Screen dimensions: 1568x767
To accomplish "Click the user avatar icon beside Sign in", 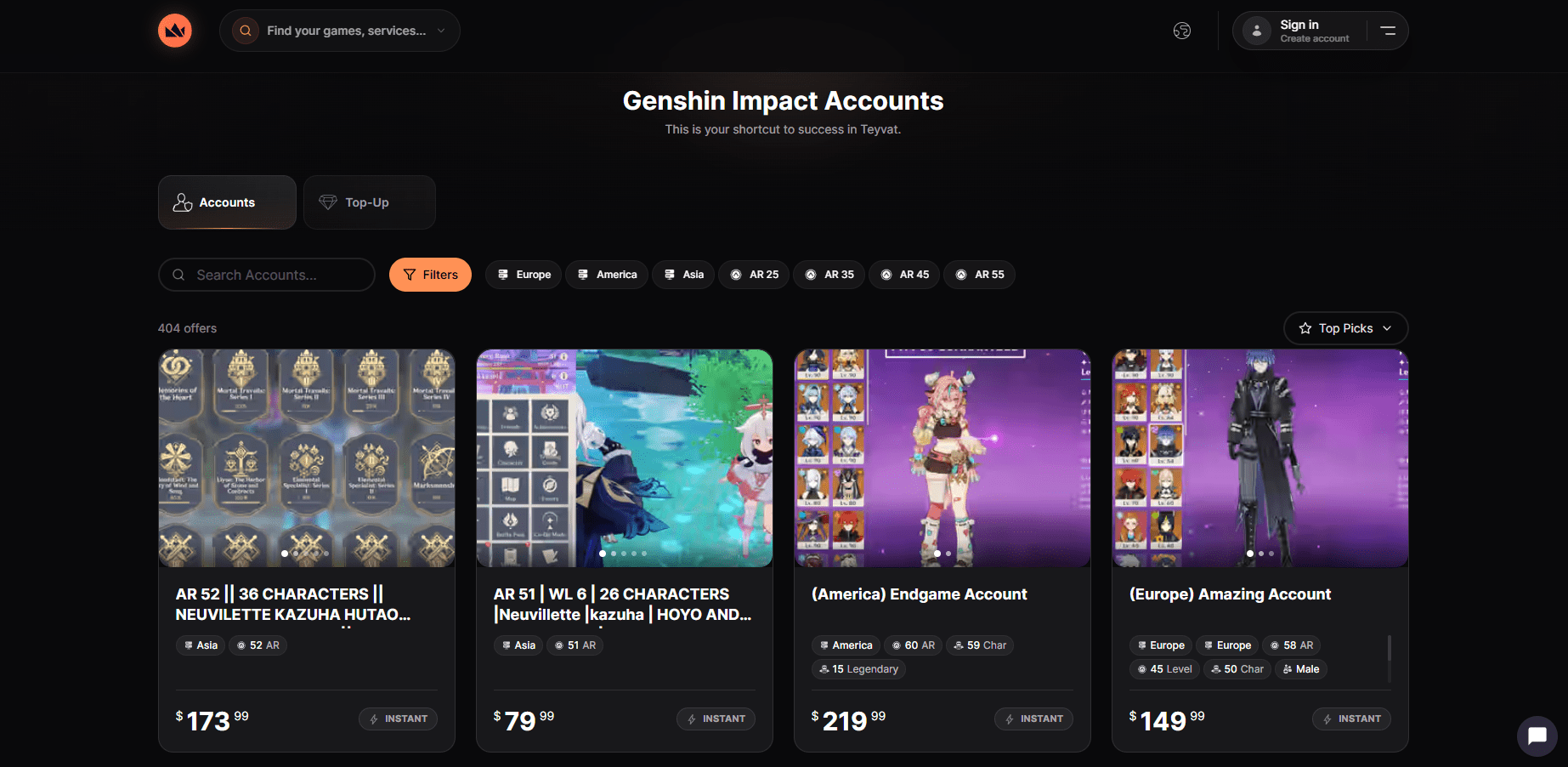I will [1256, 31].
